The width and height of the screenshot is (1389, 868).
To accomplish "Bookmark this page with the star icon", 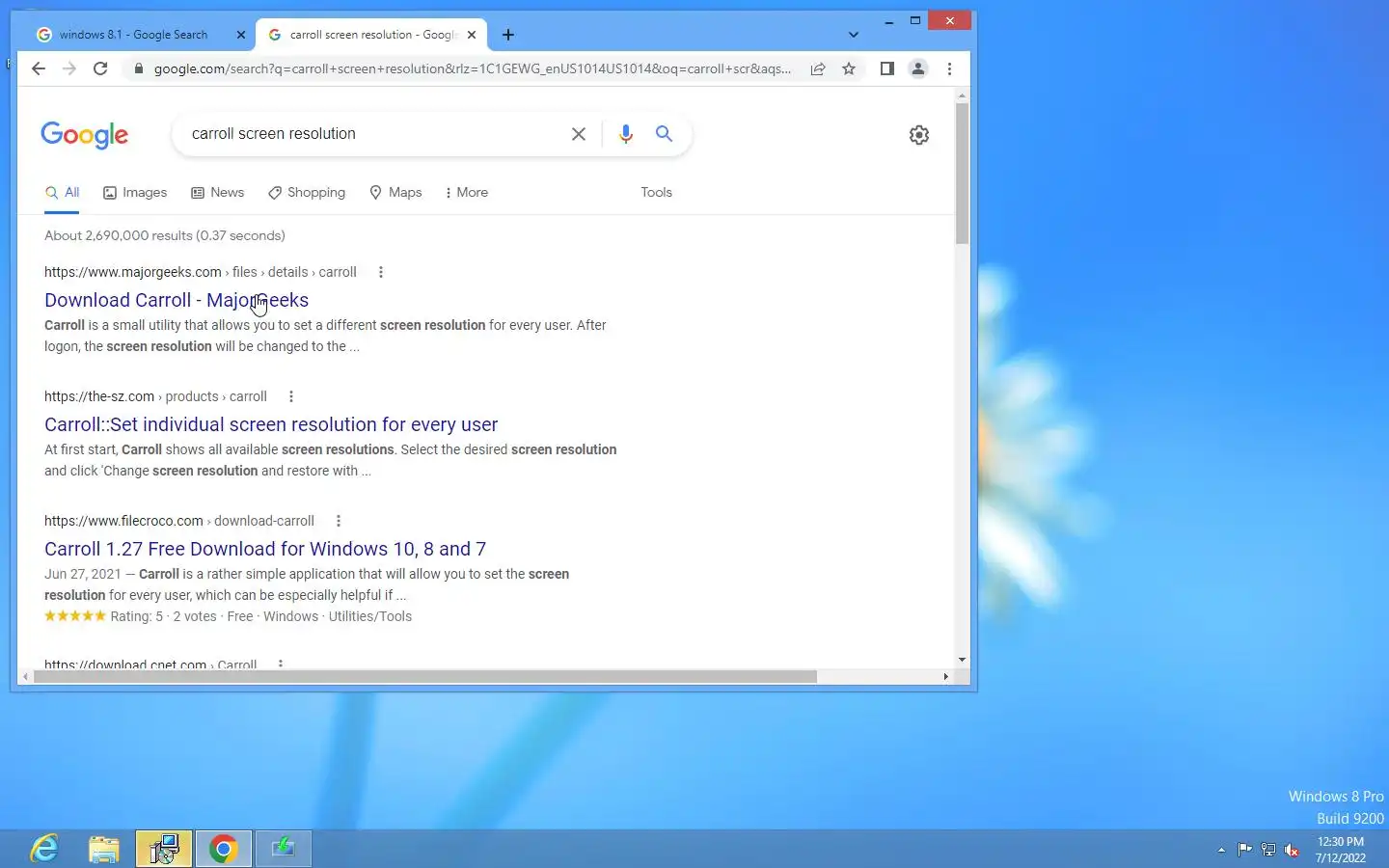I will click(x=849, y=68).
